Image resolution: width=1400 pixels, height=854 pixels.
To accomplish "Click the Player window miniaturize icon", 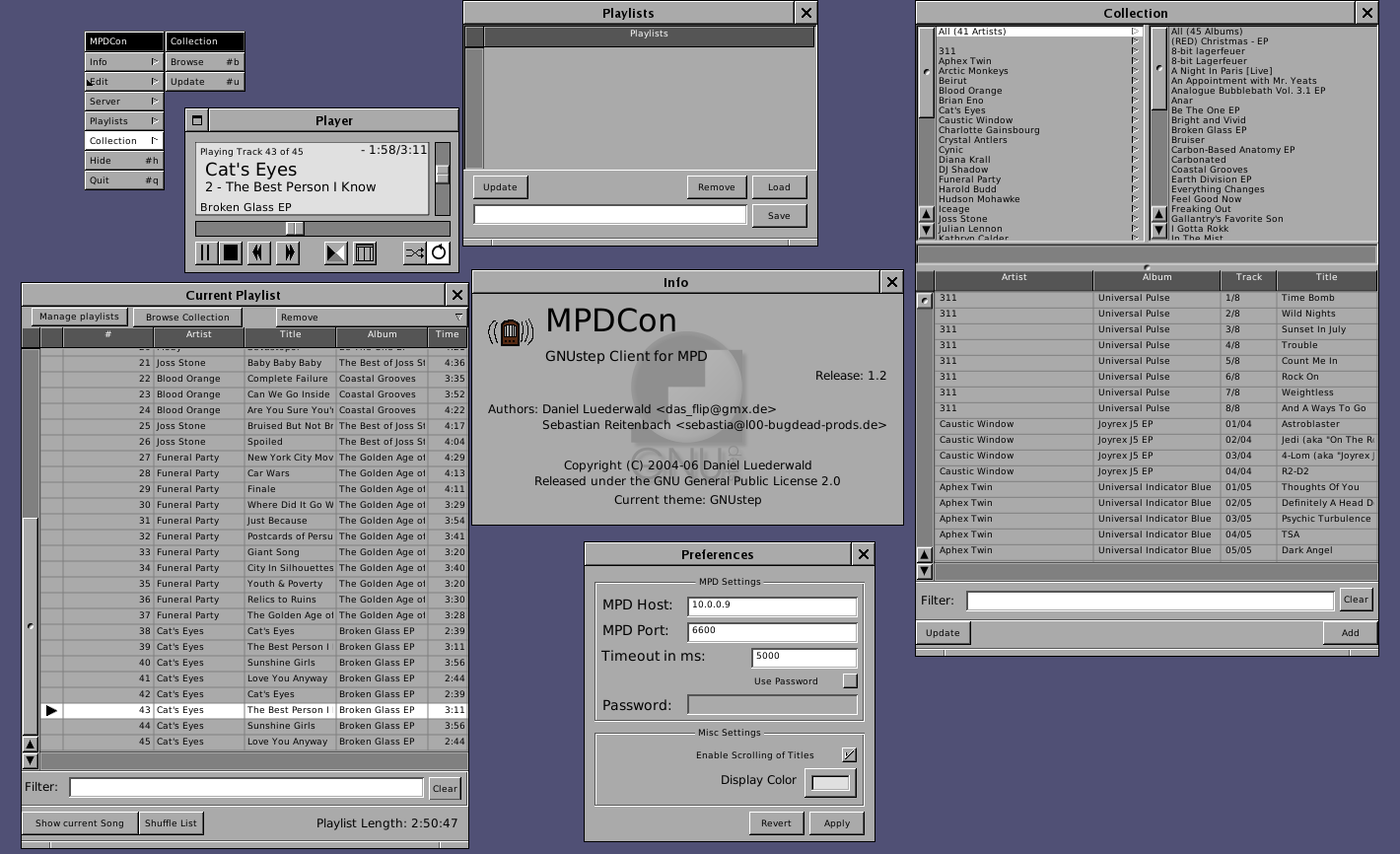I will [197, 120].
